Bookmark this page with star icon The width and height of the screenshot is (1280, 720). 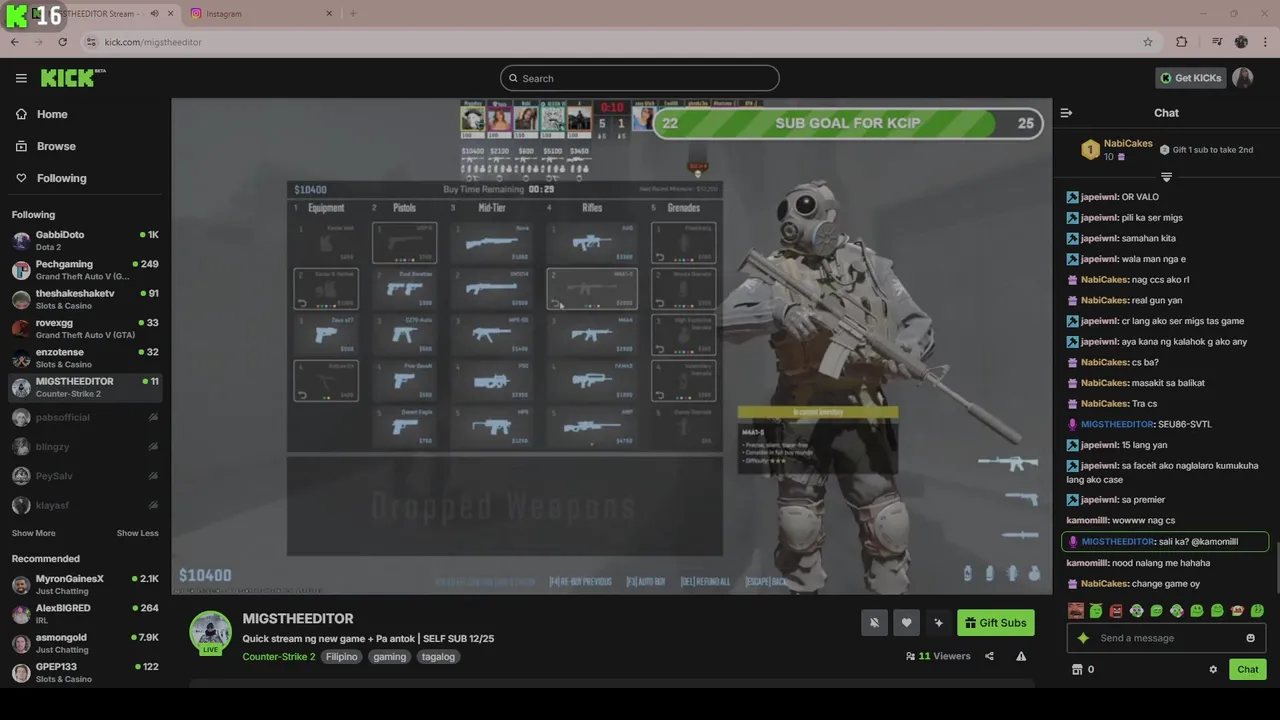(1148, 42)
